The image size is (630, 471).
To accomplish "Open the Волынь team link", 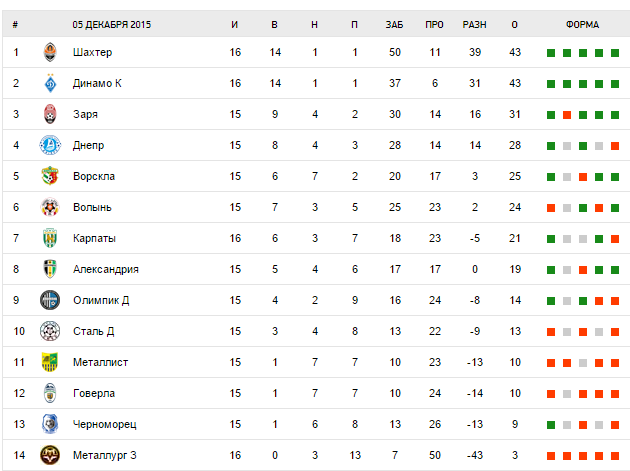I will coord(92,207).
